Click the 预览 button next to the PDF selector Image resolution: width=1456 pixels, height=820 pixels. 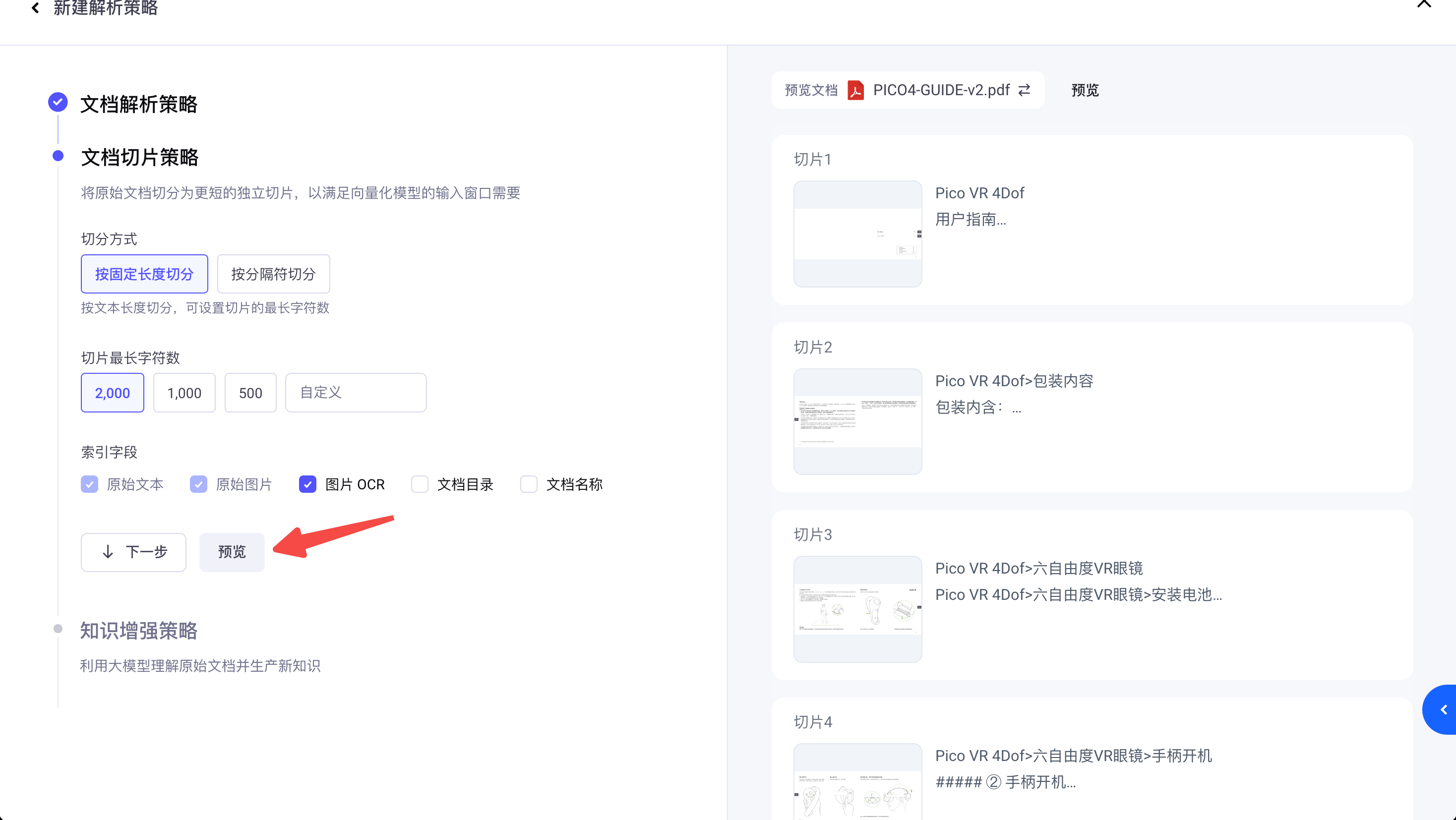click(1085, 90)
